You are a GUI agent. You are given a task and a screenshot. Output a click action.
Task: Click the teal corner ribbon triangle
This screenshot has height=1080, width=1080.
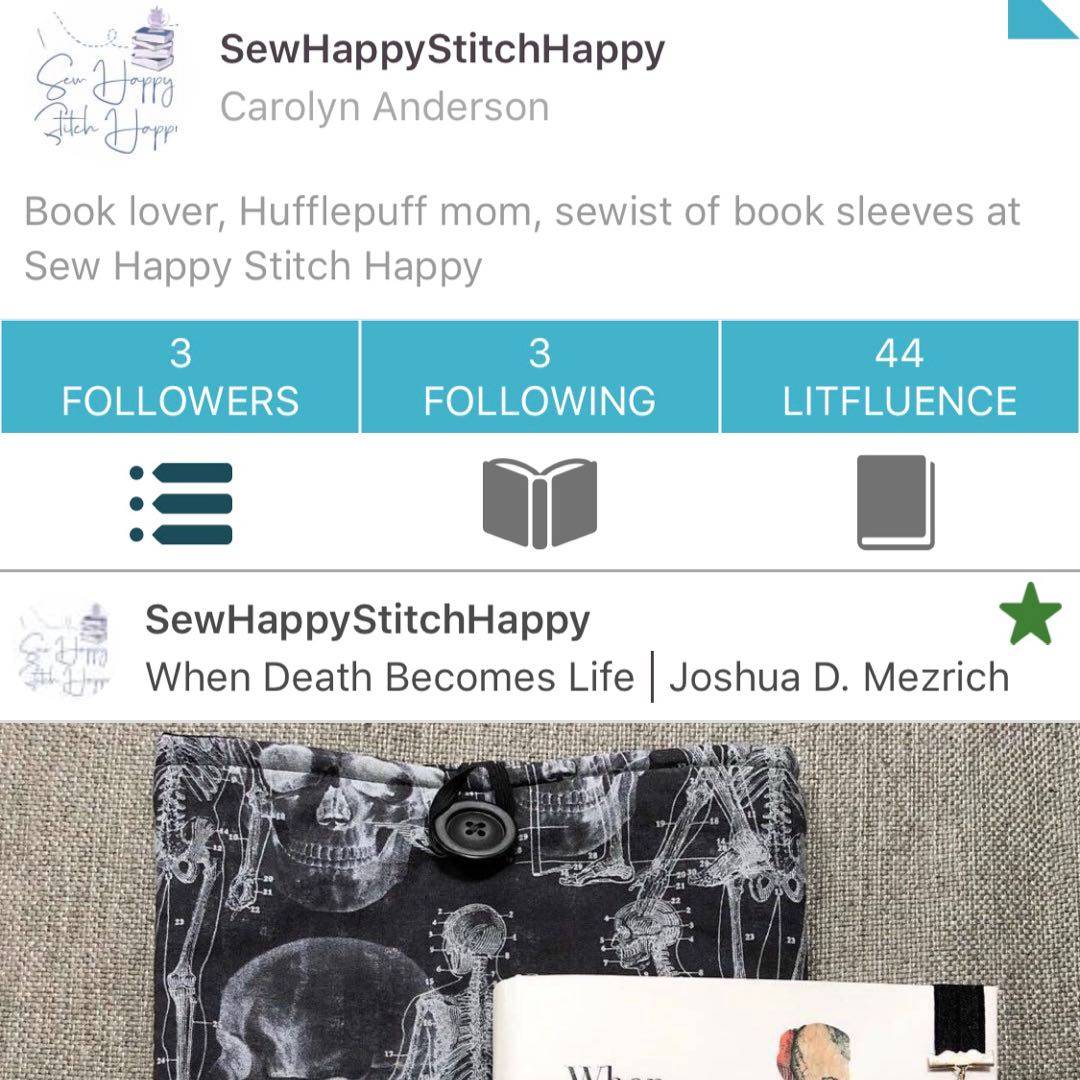[x=1043, y=19]
